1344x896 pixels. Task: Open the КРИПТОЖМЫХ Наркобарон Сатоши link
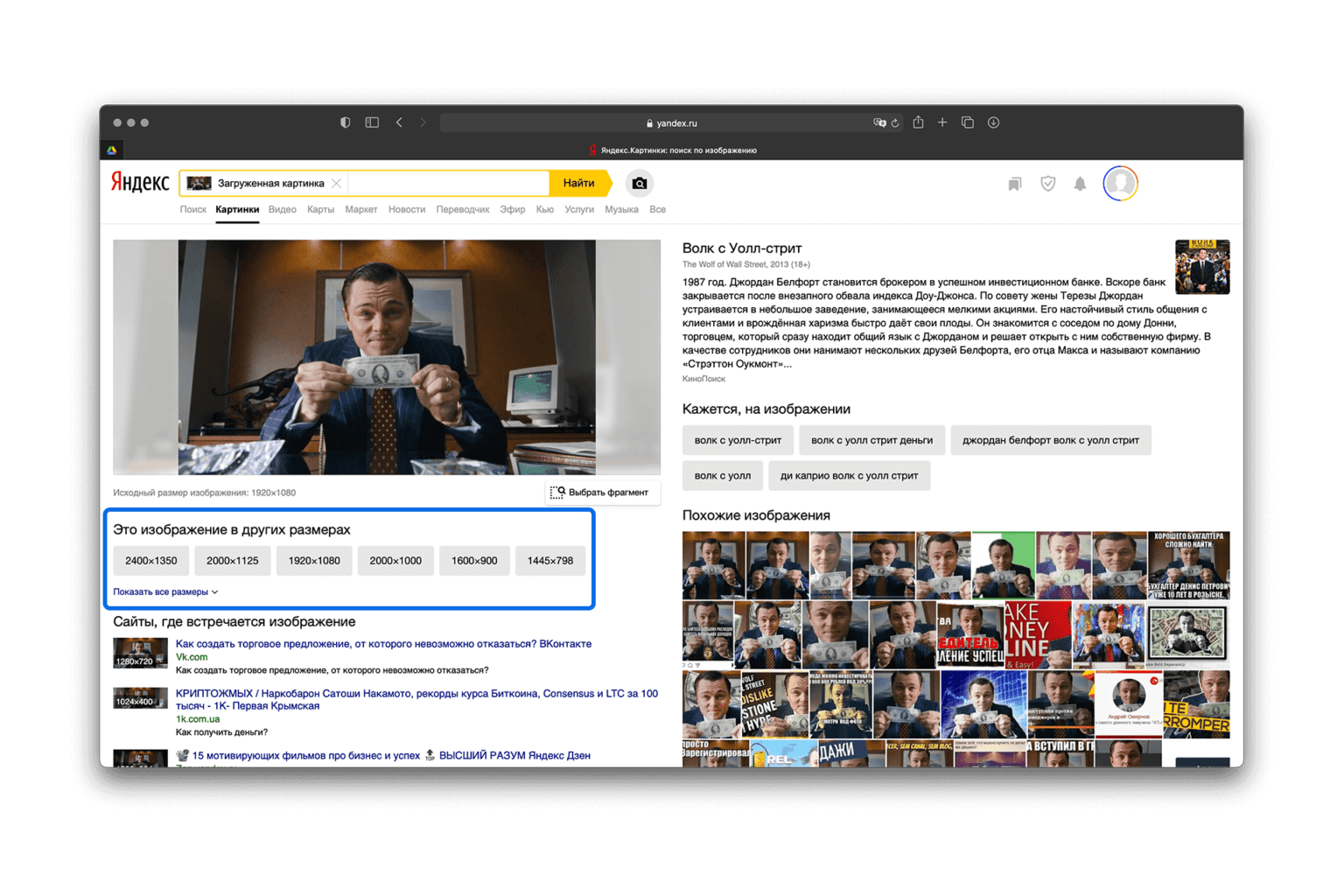tap(416, 700)
